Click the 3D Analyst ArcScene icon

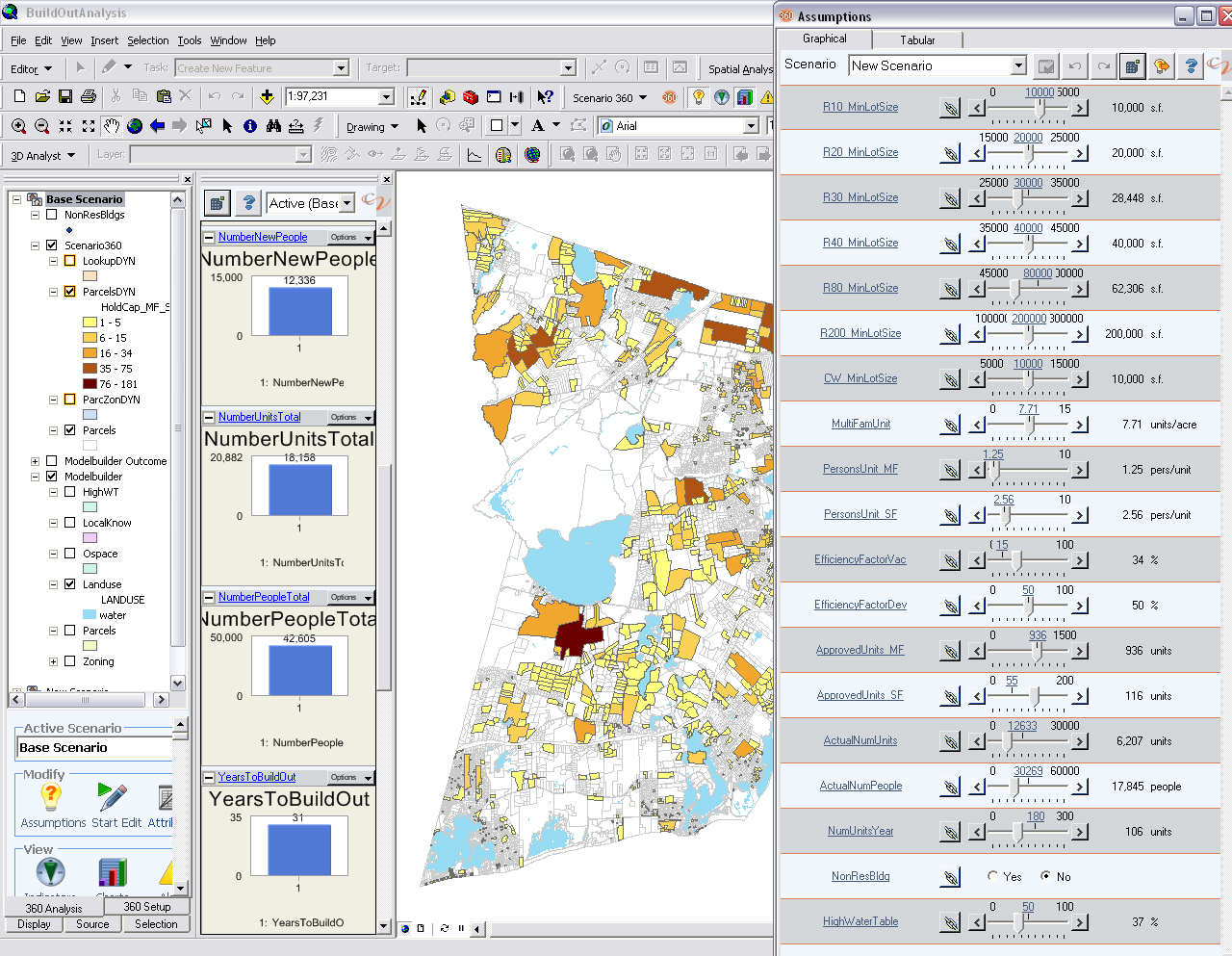503,155
